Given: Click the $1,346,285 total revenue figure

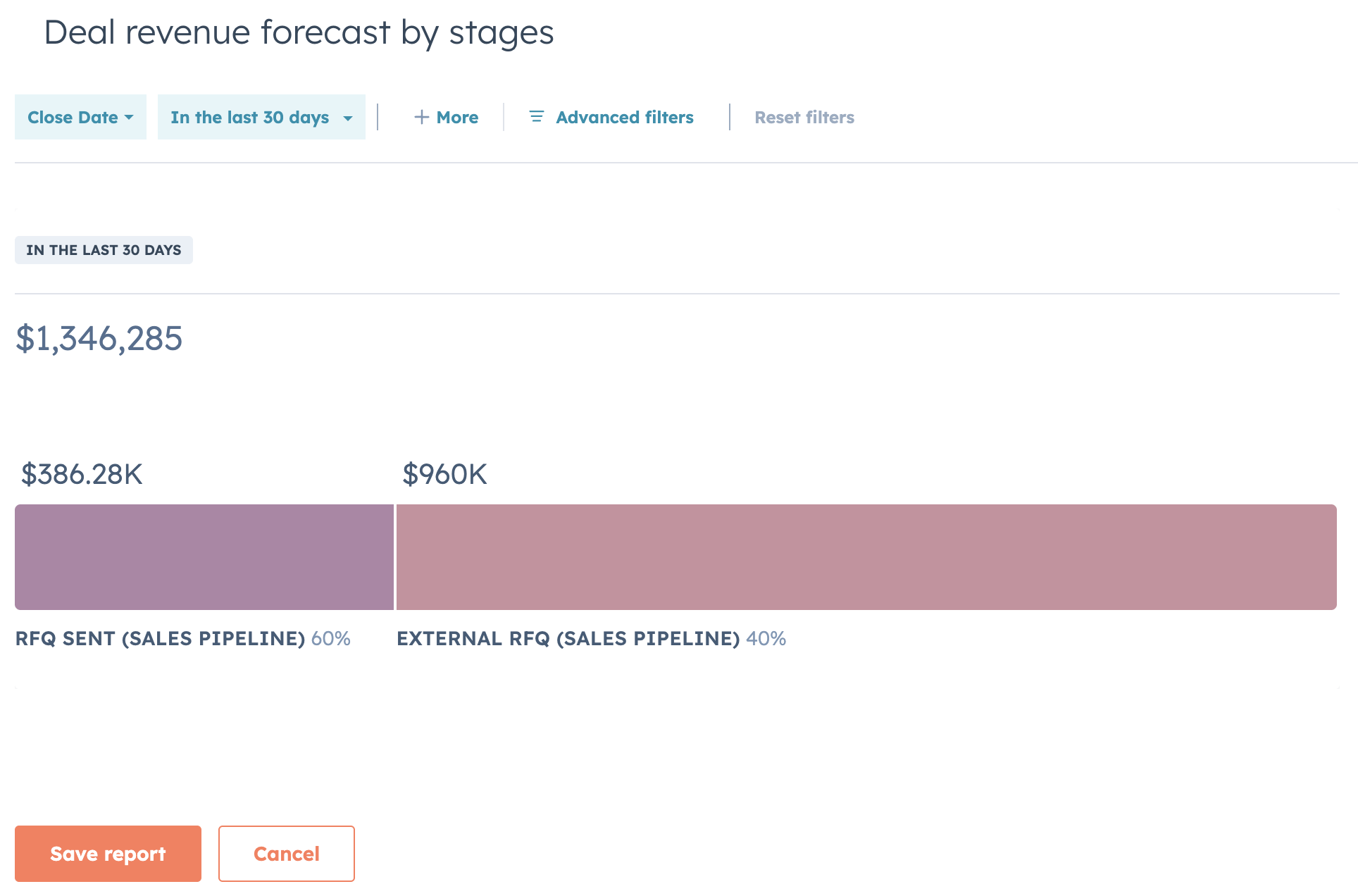Looking at the screenshot, I should [x=99, y=339].
